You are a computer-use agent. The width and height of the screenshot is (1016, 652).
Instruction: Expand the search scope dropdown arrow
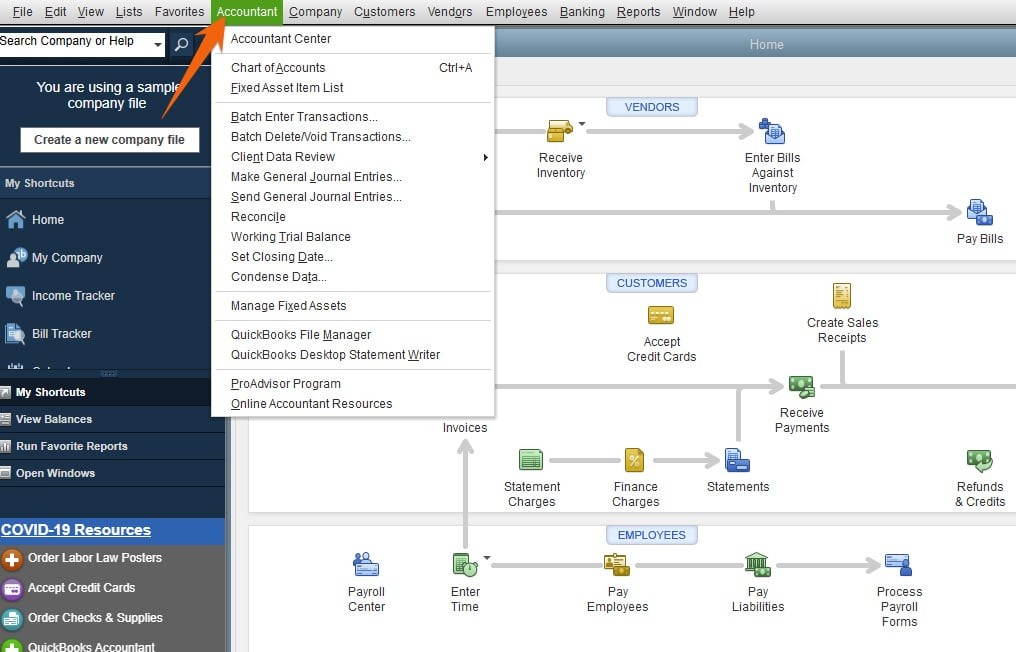click(158, 45)
